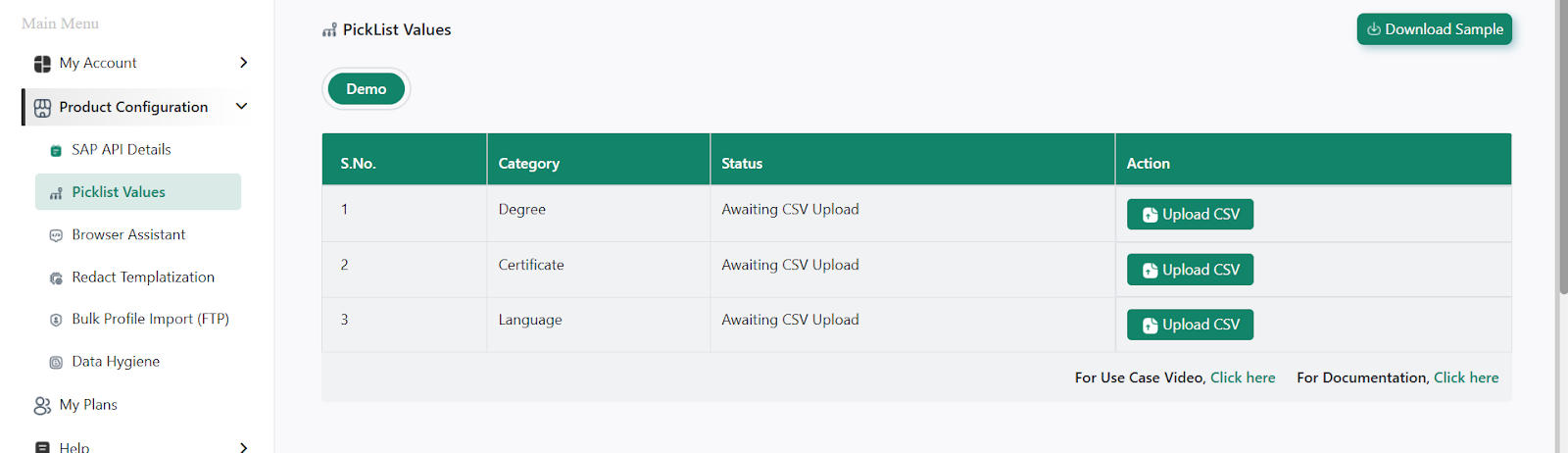1568x453 pixels.
Task: Select the Demo tab pill
Action: click(x=366, y=89)
